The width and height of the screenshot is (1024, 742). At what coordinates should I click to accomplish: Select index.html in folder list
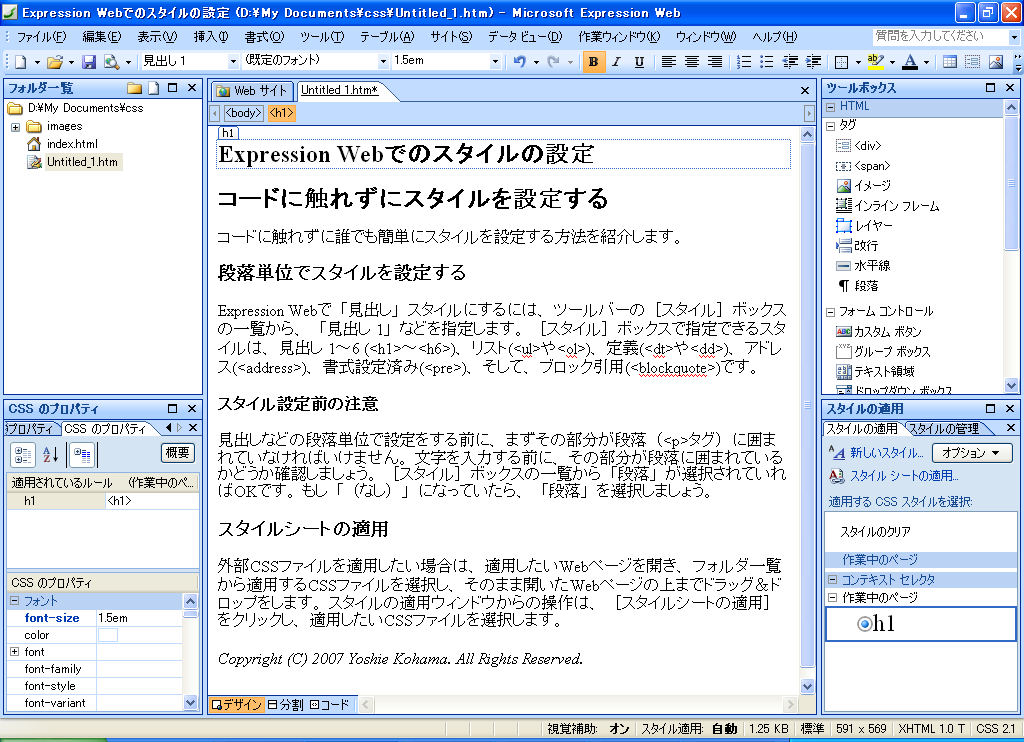[72, 144]
